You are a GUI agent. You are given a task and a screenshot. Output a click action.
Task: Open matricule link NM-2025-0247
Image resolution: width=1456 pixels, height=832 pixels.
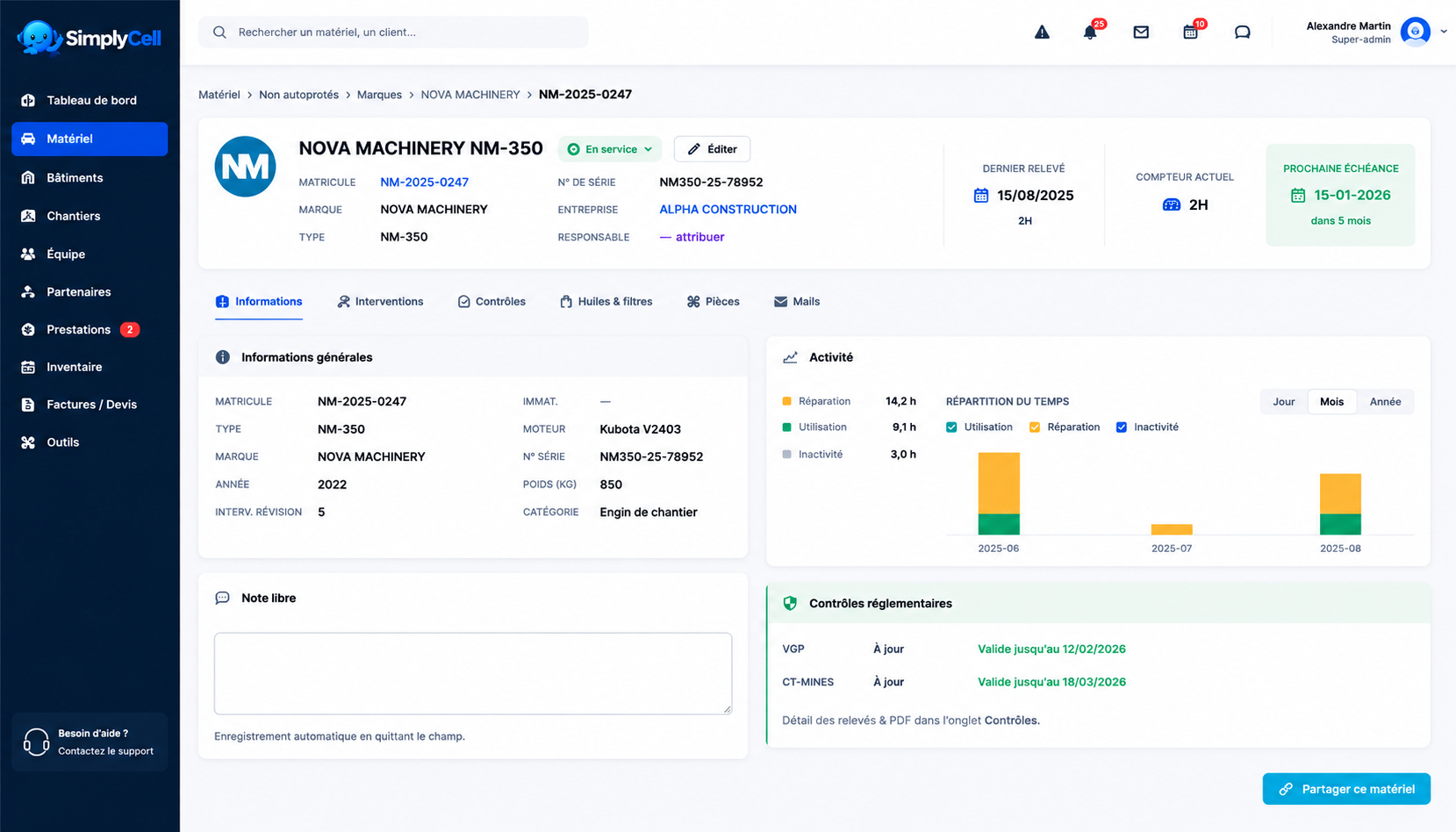(x=425, y=182)
